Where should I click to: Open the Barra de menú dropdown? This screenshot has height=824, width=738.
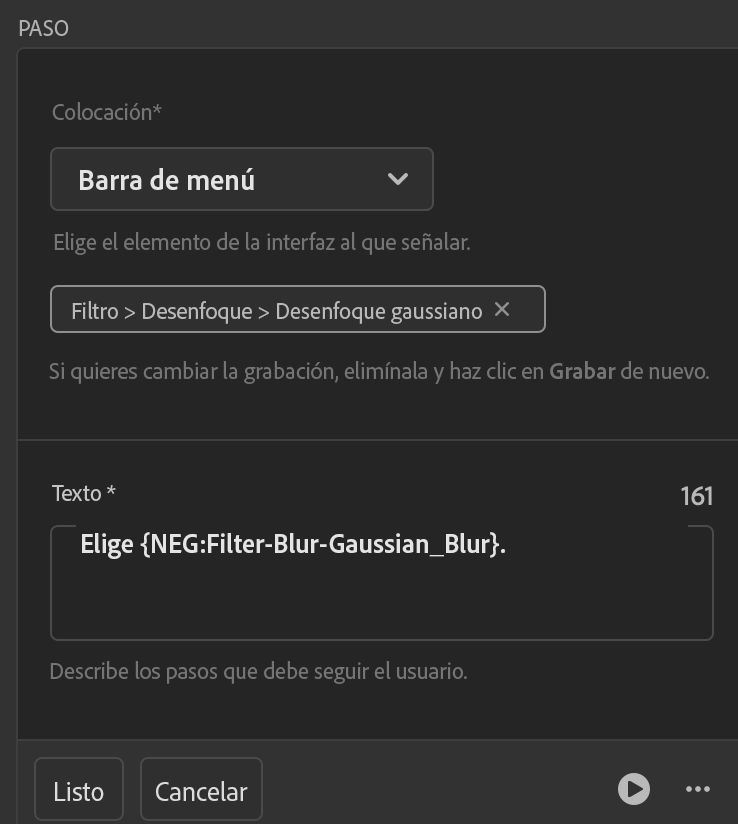pyautogui.click(x=241, y=180)
